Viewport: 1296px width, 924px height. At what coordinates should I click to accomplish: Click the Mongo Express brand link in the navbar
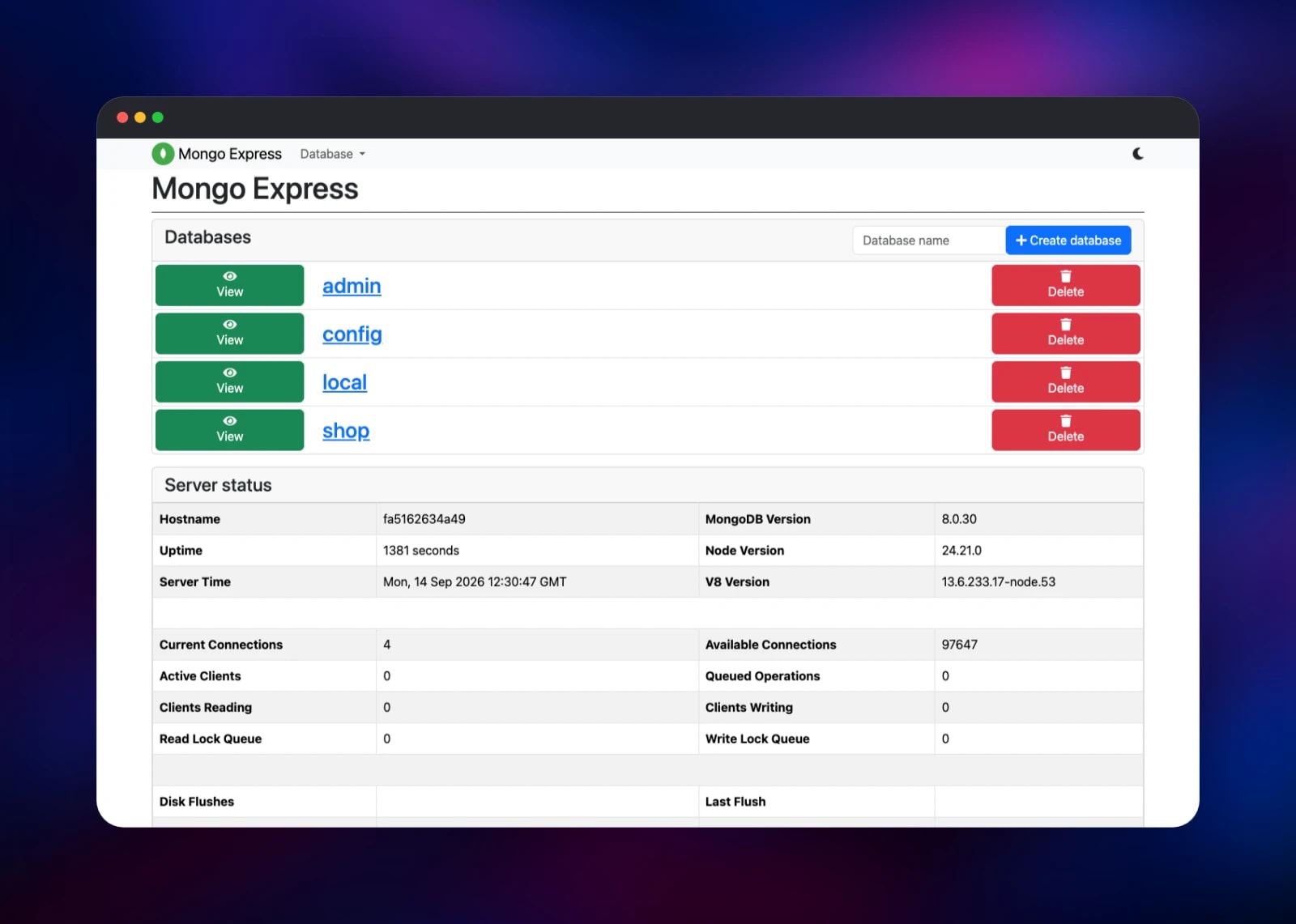tap(217, 154)
